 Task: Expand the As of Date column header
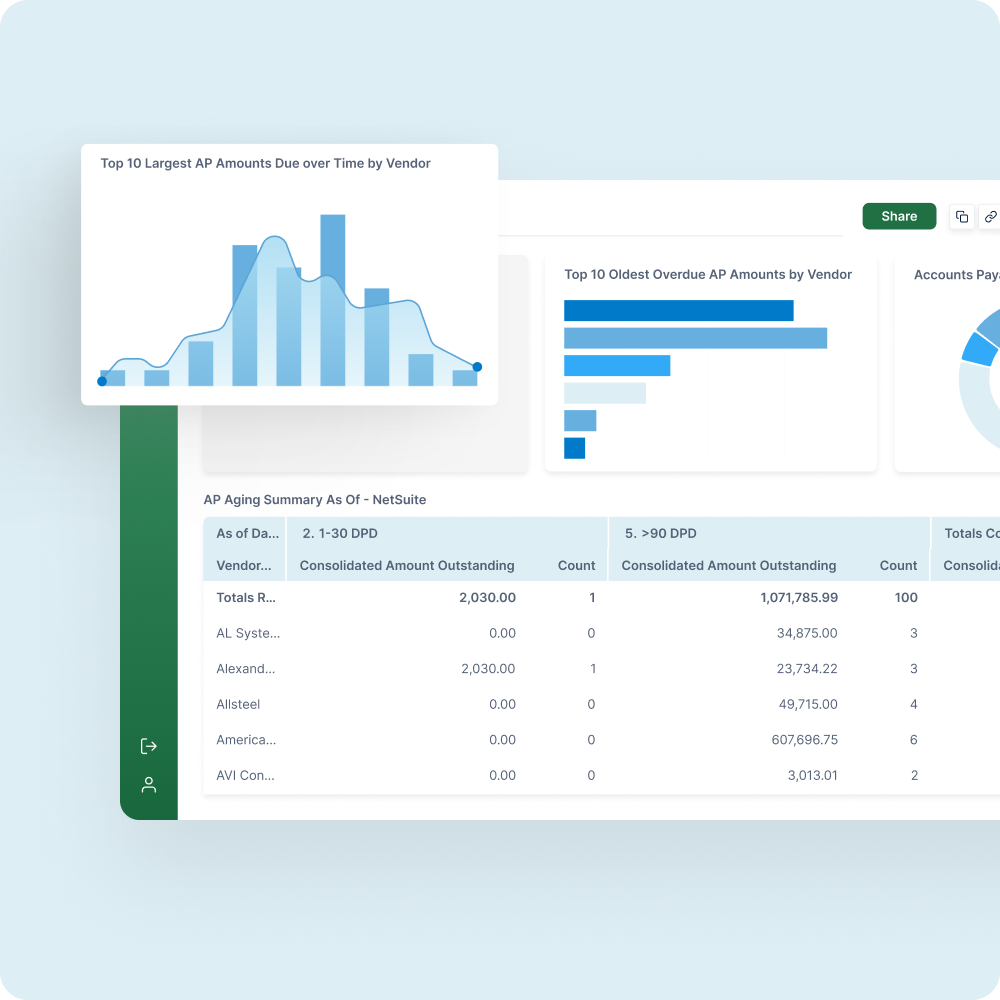coord(245,533)
